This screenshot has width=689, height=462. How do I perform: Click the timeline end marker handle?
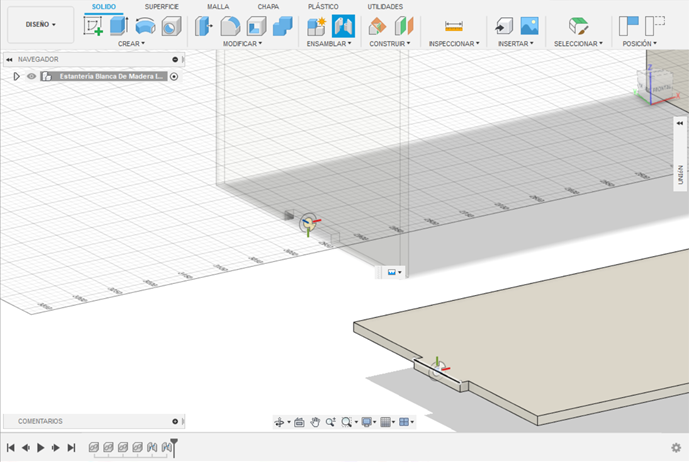pos(174,447)
